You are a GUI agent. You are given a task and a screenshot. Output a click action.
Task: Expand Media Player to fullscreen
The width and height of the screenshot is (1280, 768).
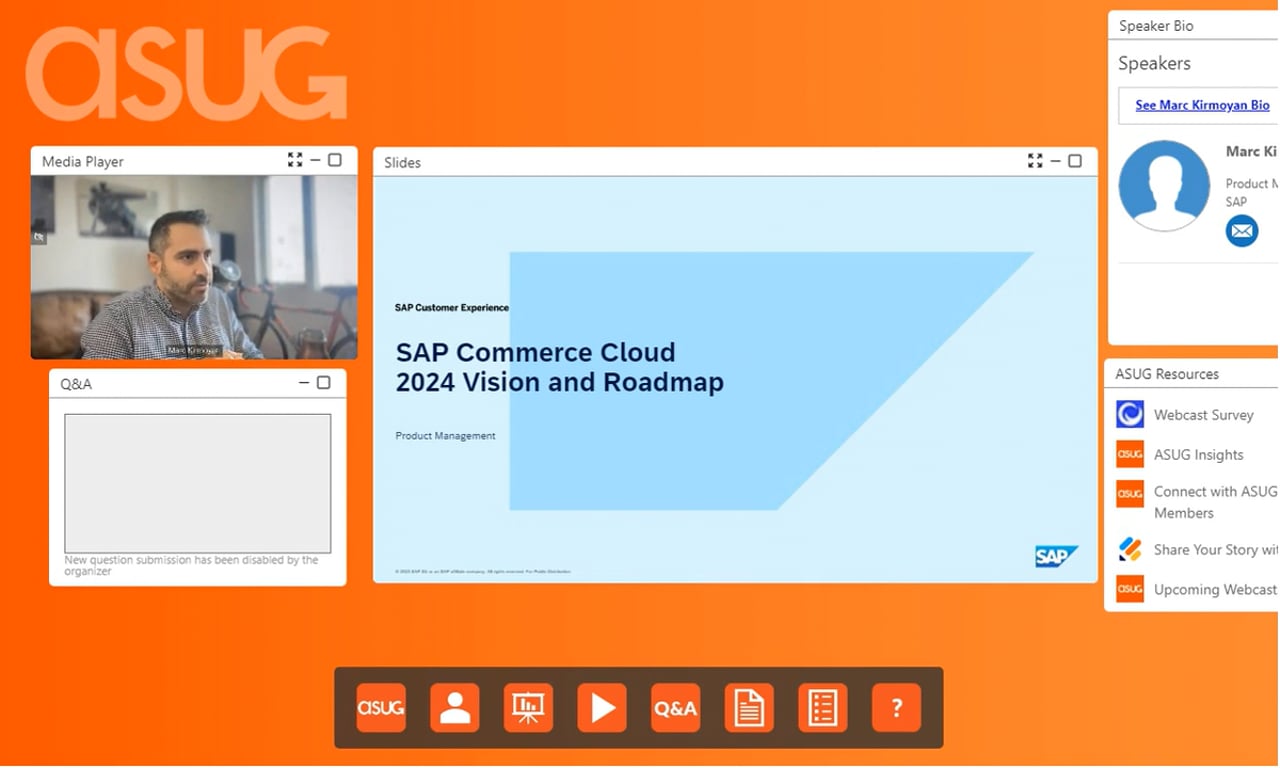pyautogui.click(x=295, y=160)
